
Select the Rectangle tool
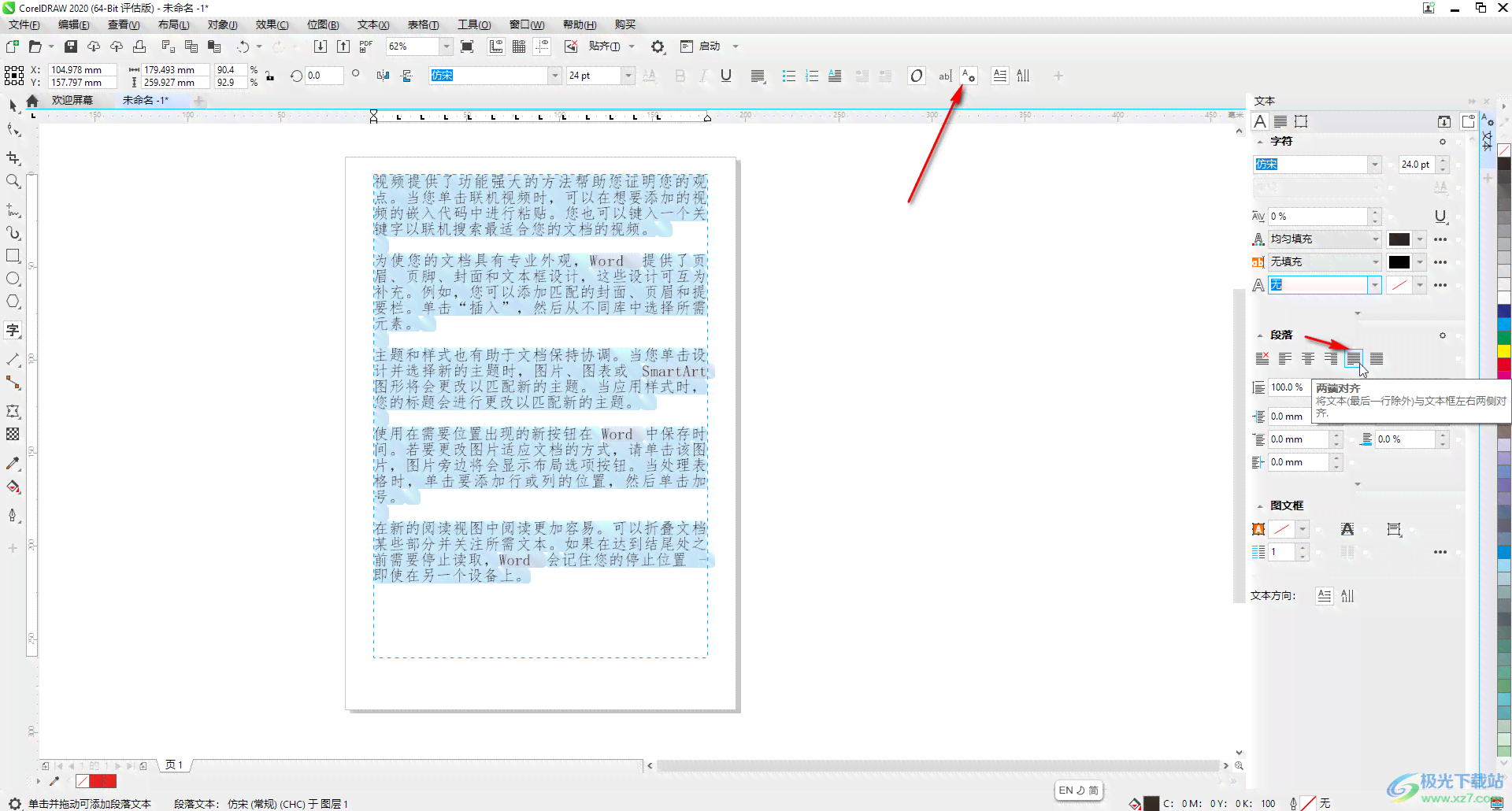coord(13,256)
